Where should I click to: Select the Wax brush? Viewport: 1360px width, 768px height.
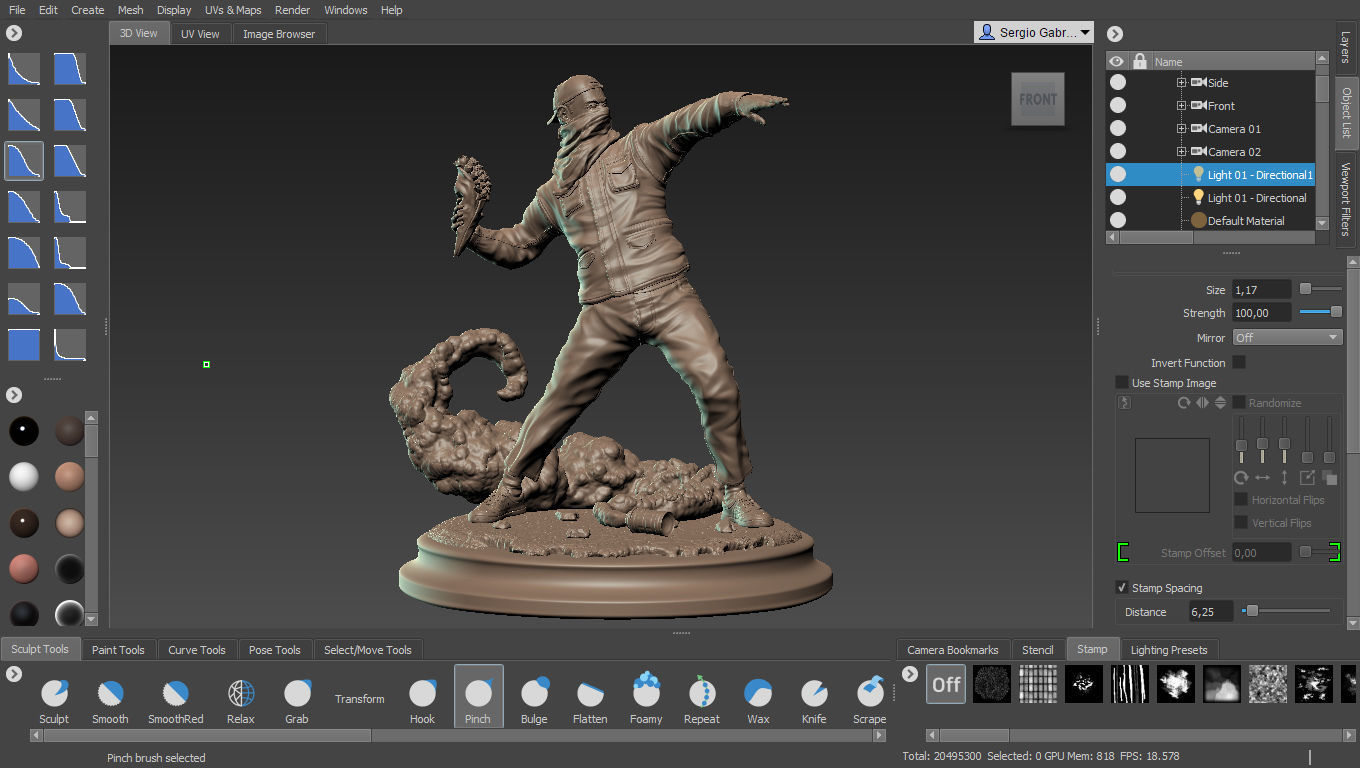click(758, 698)
